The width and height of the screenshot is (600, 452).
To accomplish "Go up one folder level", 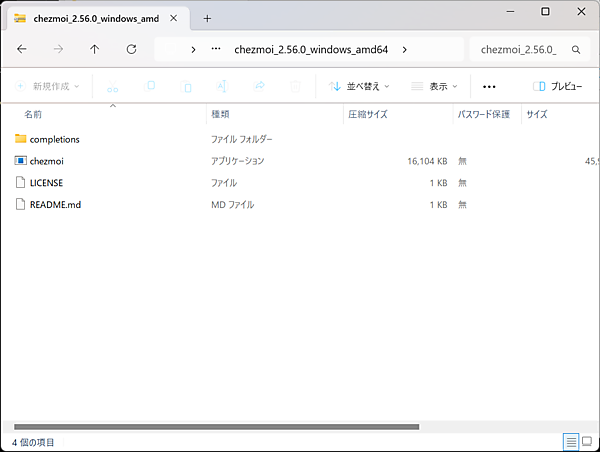I will point(94,49).
